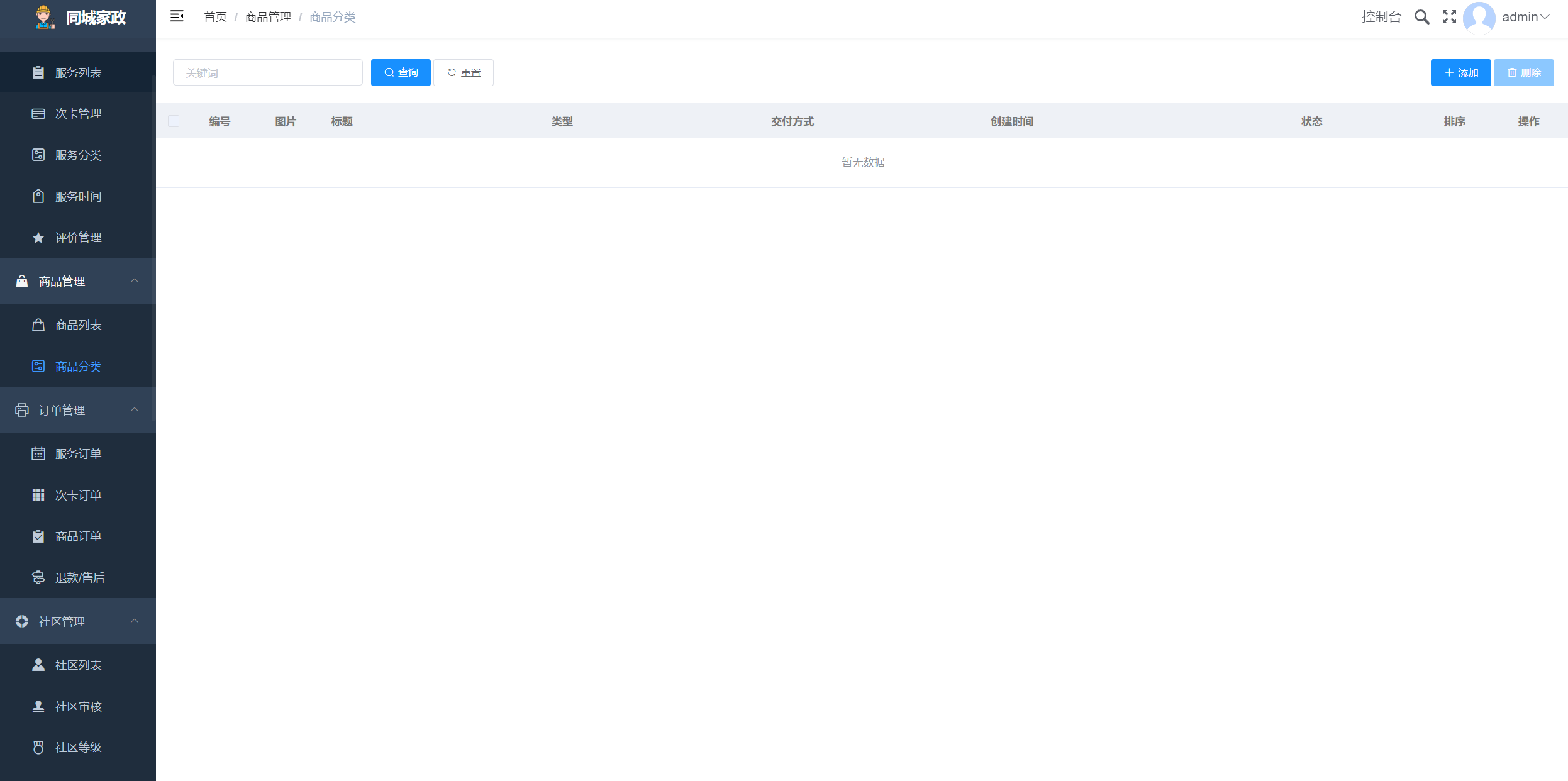Image resolution: width=1568 pixels, height=781 pixels.
Task: Toggle fullscreen mode icon
Action: click(1449, 17)
